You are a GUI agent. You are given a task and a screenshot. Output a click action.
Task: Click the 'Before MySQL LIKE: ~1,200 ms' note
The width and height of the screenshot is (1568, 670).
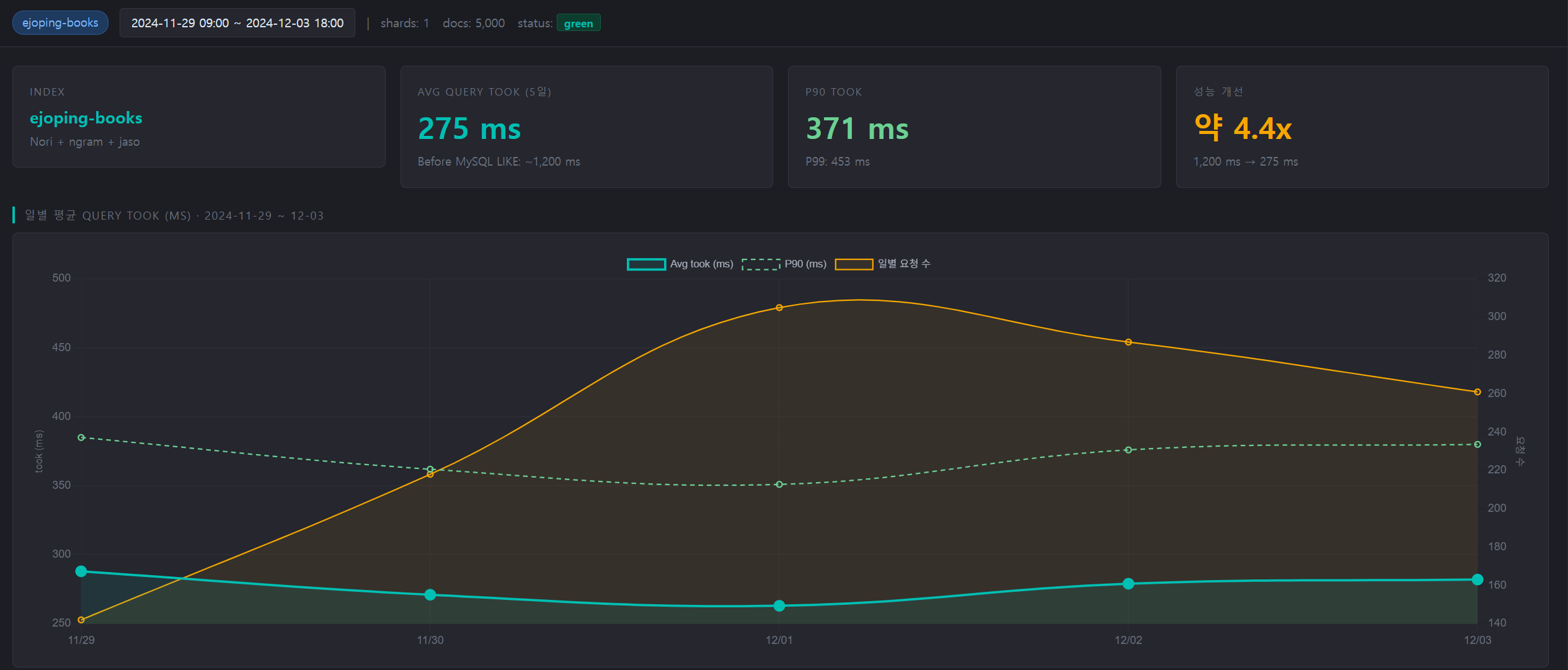point(499,162)
